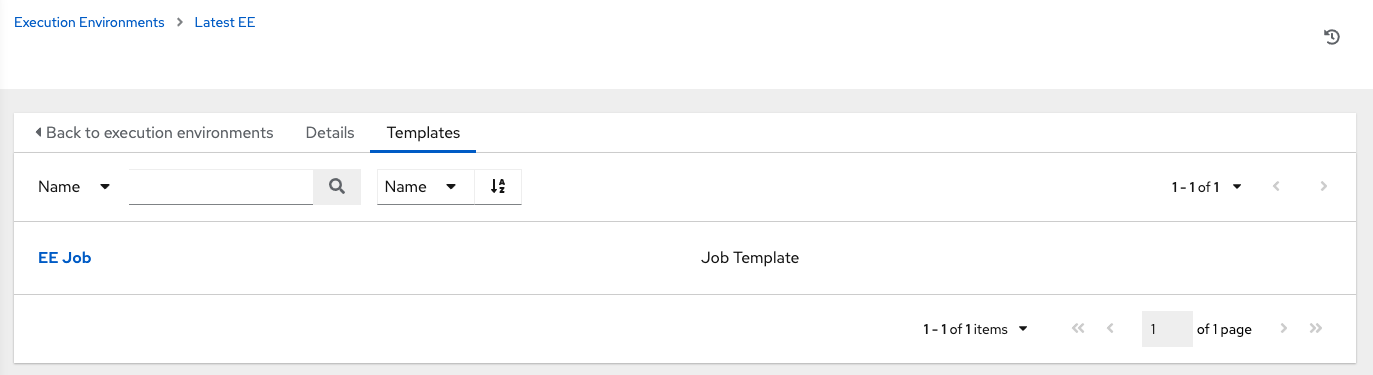Viewport: 1373px width, 375px height.
Task: Click the current page number field
Action: [1167, 329]
